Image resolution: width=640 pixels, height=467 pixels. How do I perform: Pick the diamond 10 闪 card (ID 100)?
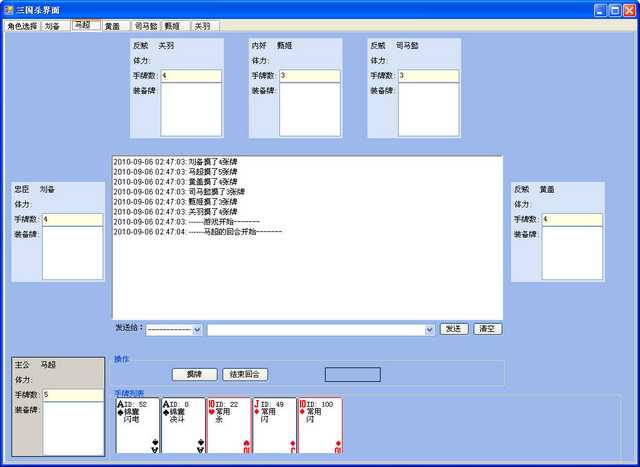tap(320, 425)
